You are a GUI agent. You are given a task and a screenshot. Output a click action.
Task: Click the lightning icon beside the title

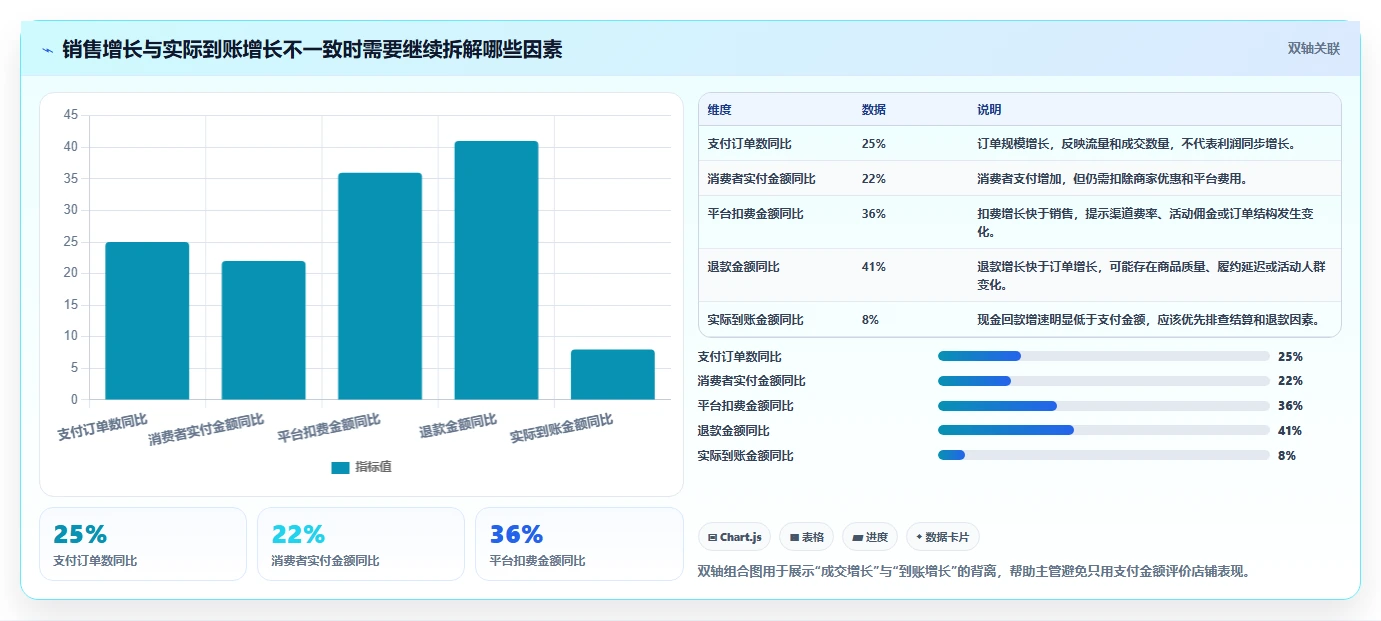tap(48, 50)
